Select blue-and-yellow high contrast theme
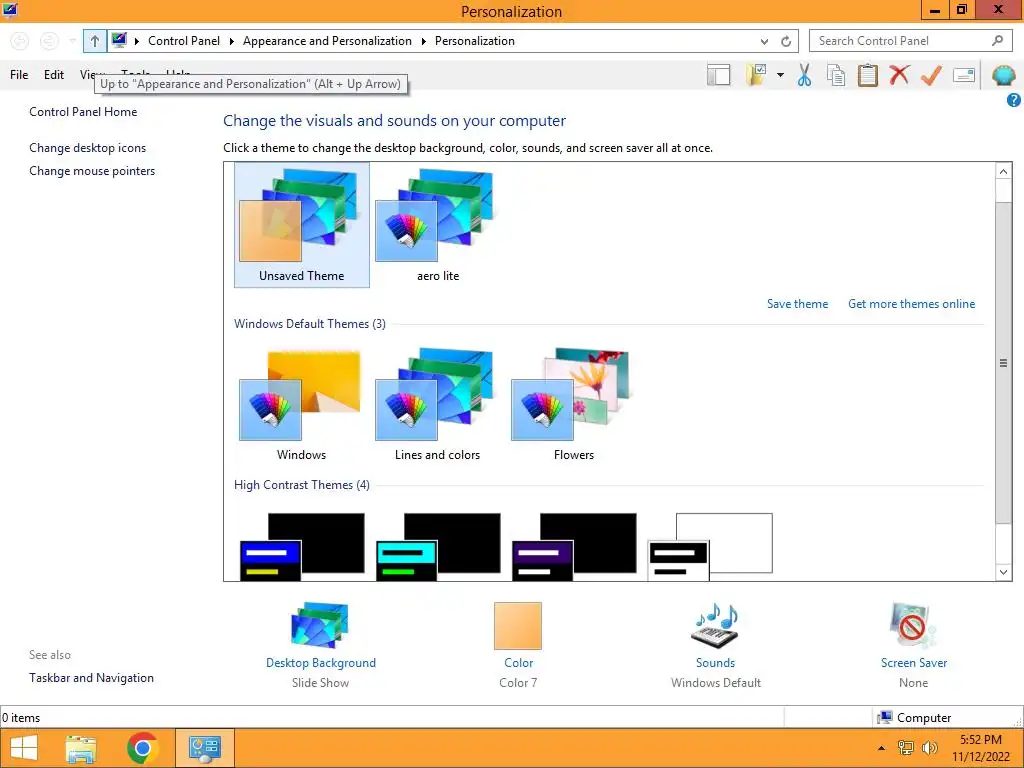The image size is (1024, 768). click(x=302, y=546)
